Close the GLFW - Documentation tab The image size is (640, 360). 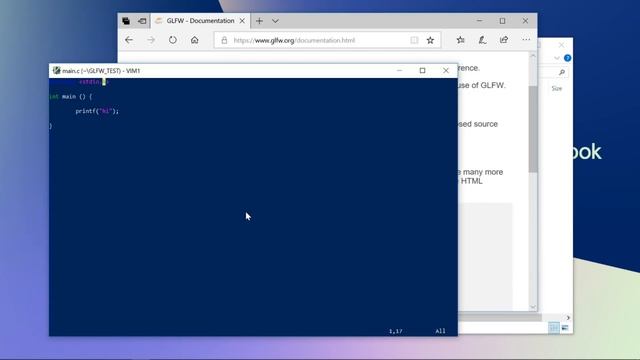coord(242,21)
